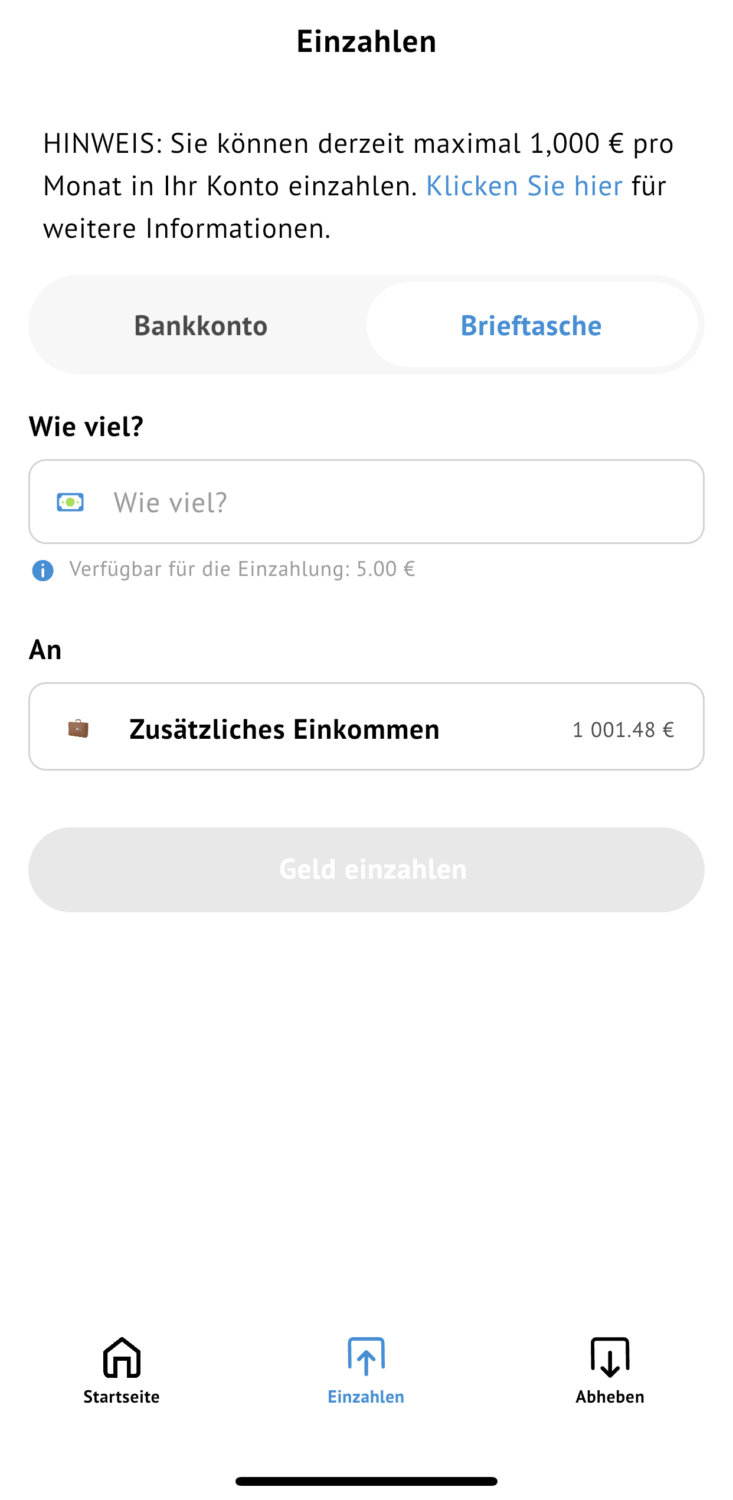Open the Zusätzliches Einkommen account selector
The height and width of the screenshot is (1500, 733).
click(x=366, y=727)
